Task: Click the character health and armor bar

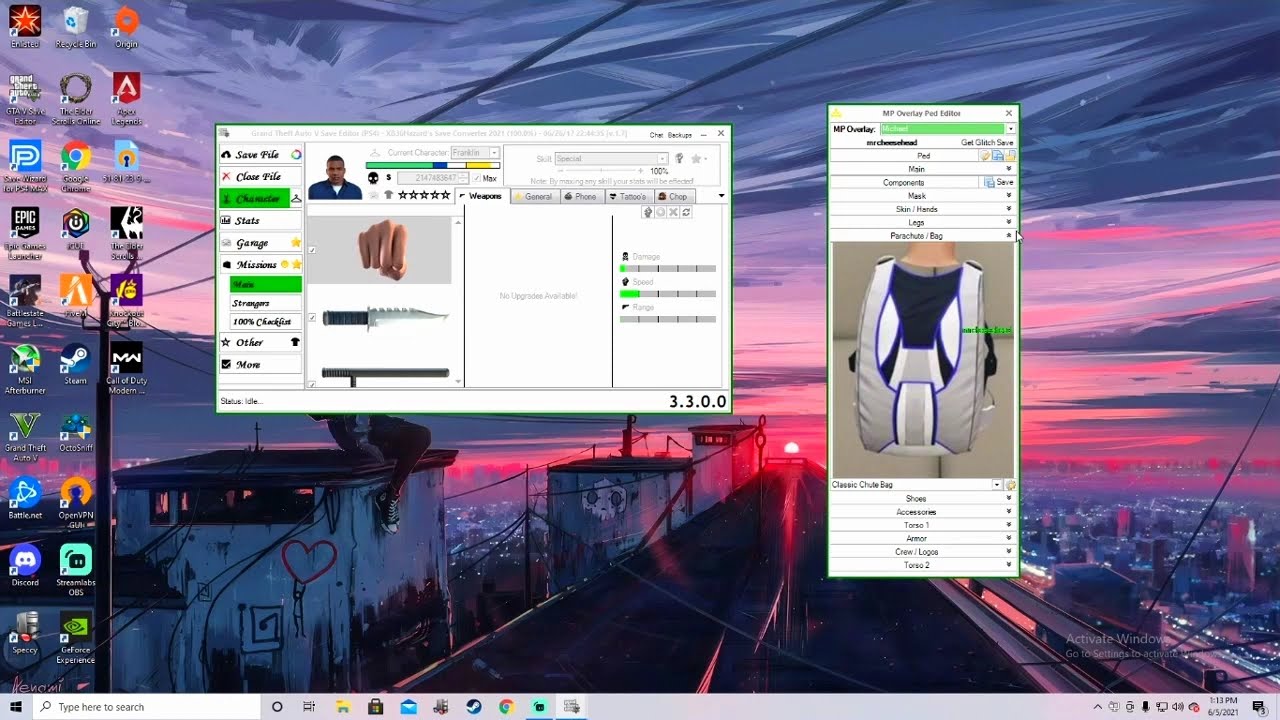Action: tap(433, 165)
